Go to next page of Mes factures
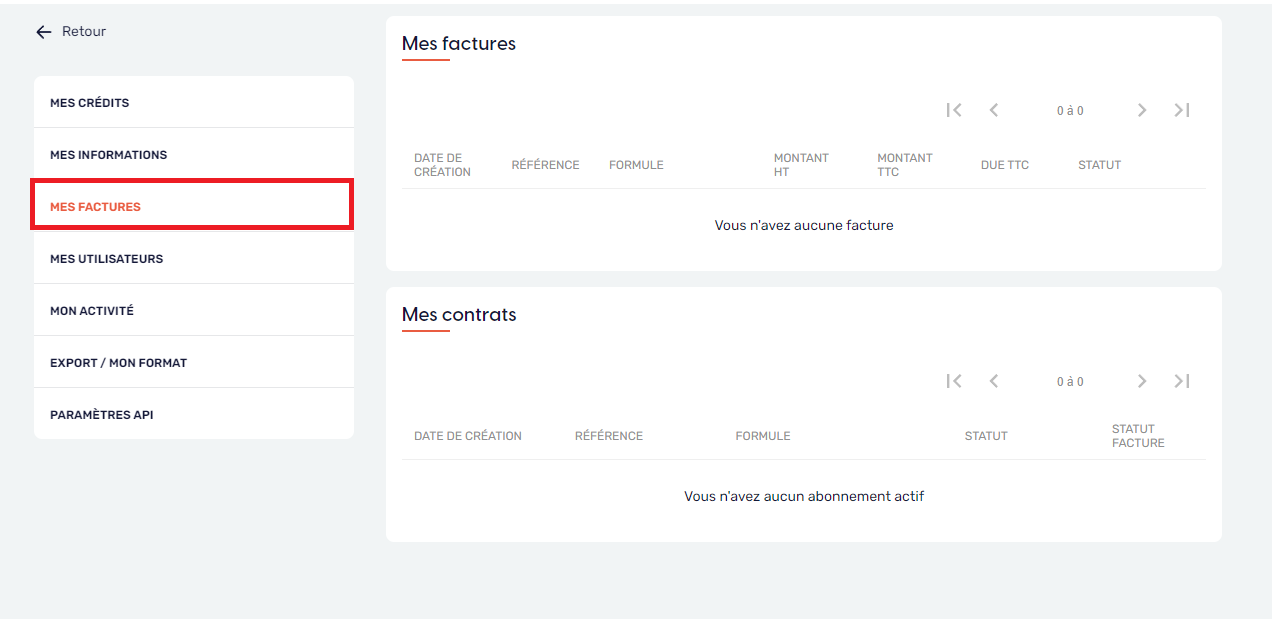The width and height of the screenshot is (1272, 619). 1142,110
